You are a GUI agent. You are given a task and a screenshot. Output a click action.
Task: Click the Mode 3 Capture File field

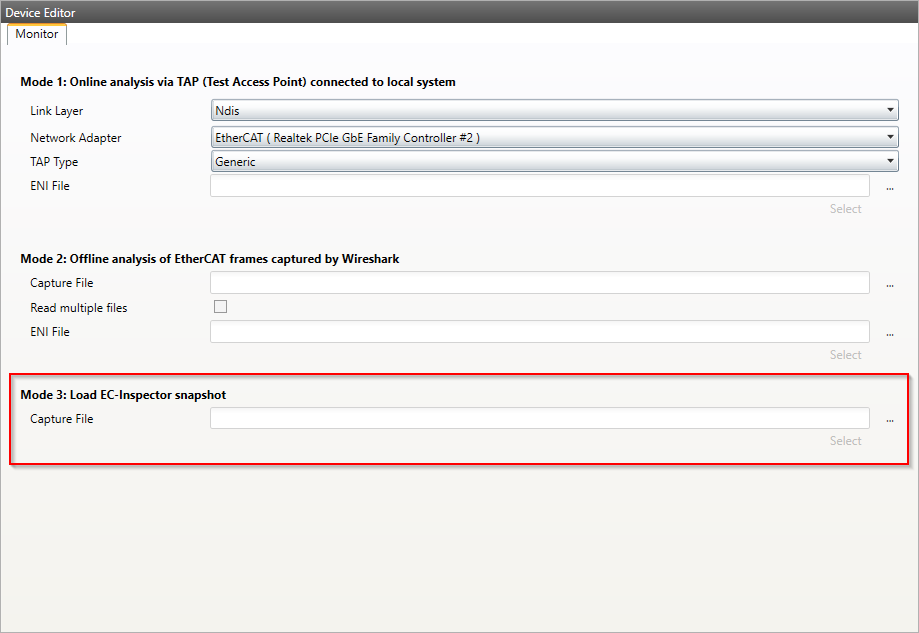(x=539, y=419)
